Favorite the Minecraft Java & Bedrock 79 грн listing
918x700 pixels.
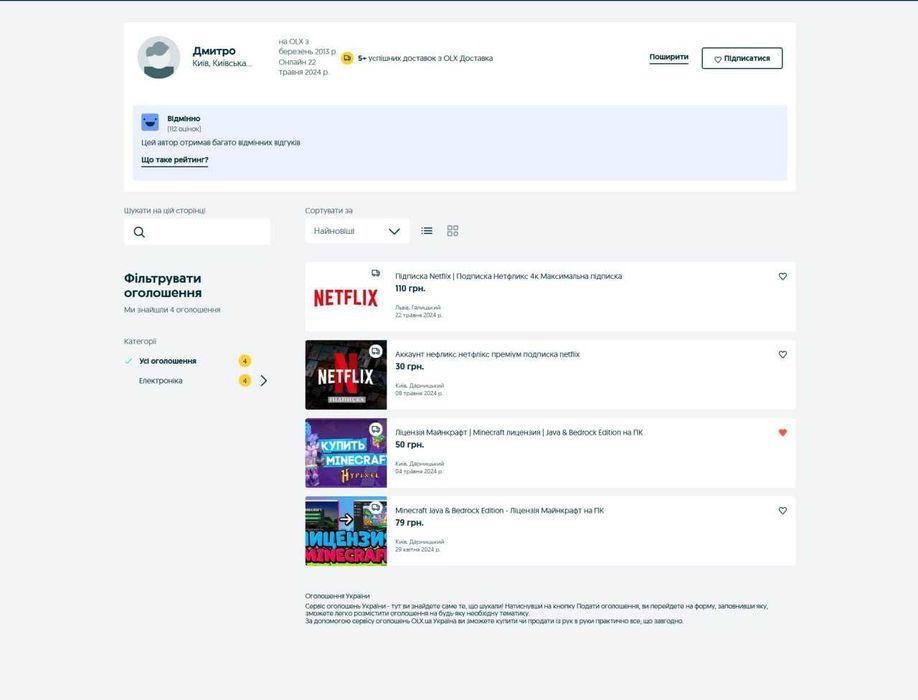(782, 510)
